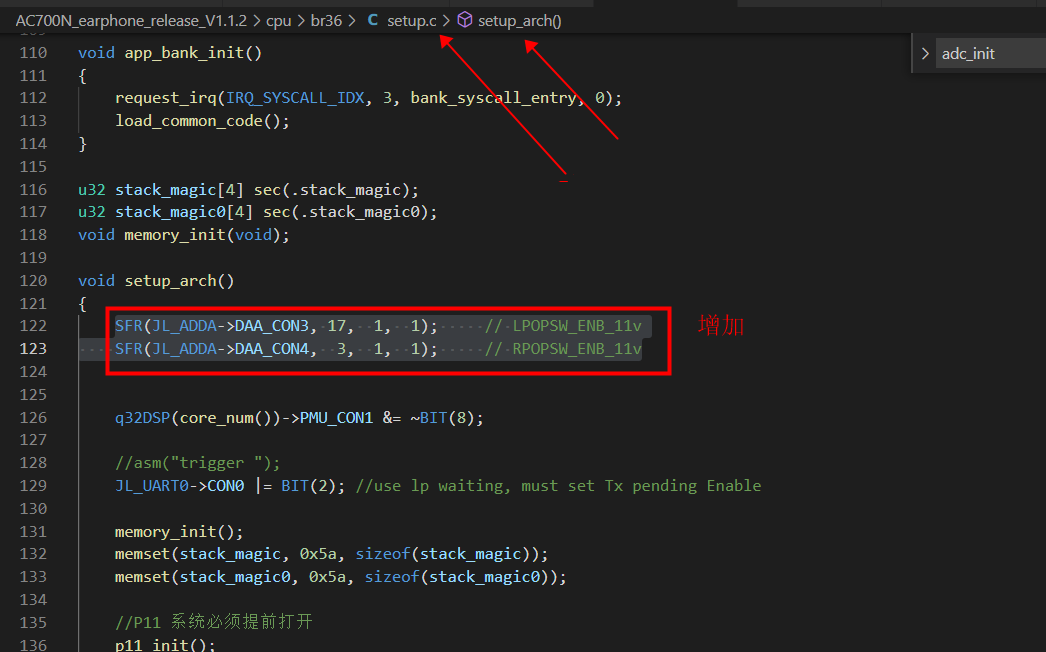Open the AC700N_earphone_release_V1.1.2 breadcrumb folder
This screenshot has width=1046, height=652.
[x=131, y=21]
